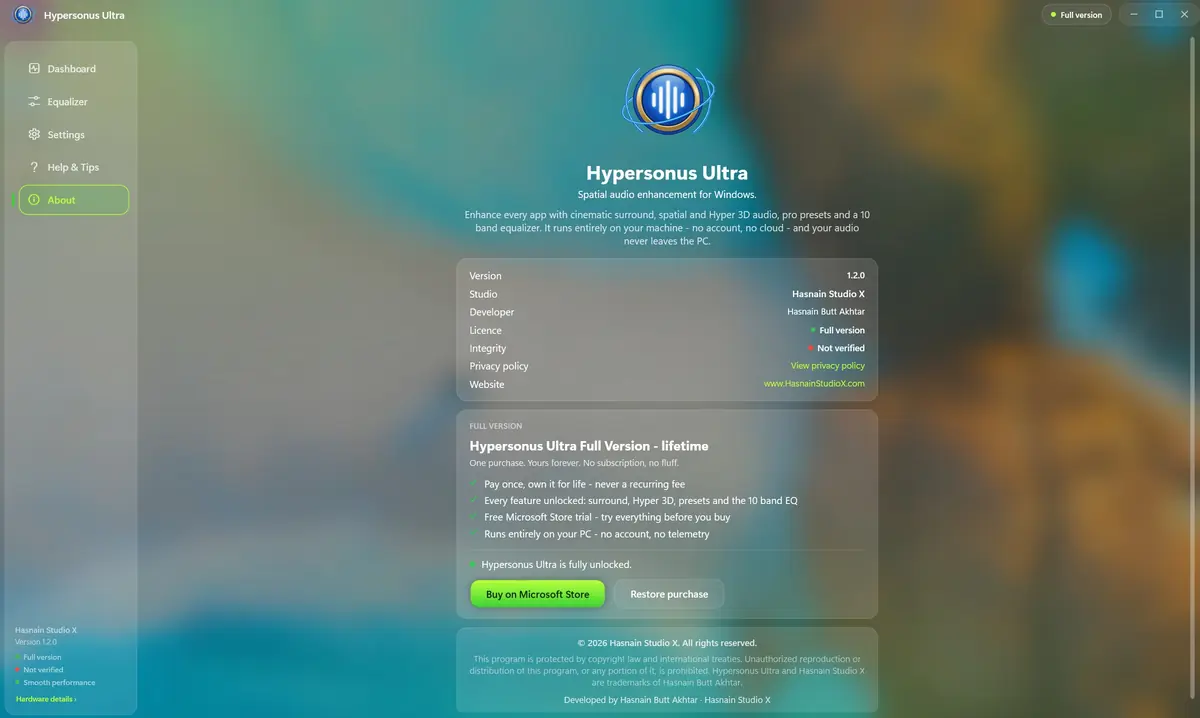
Task: Click the Hypersonus Ultra title bar logo
Action: click(x=23, y=15)
